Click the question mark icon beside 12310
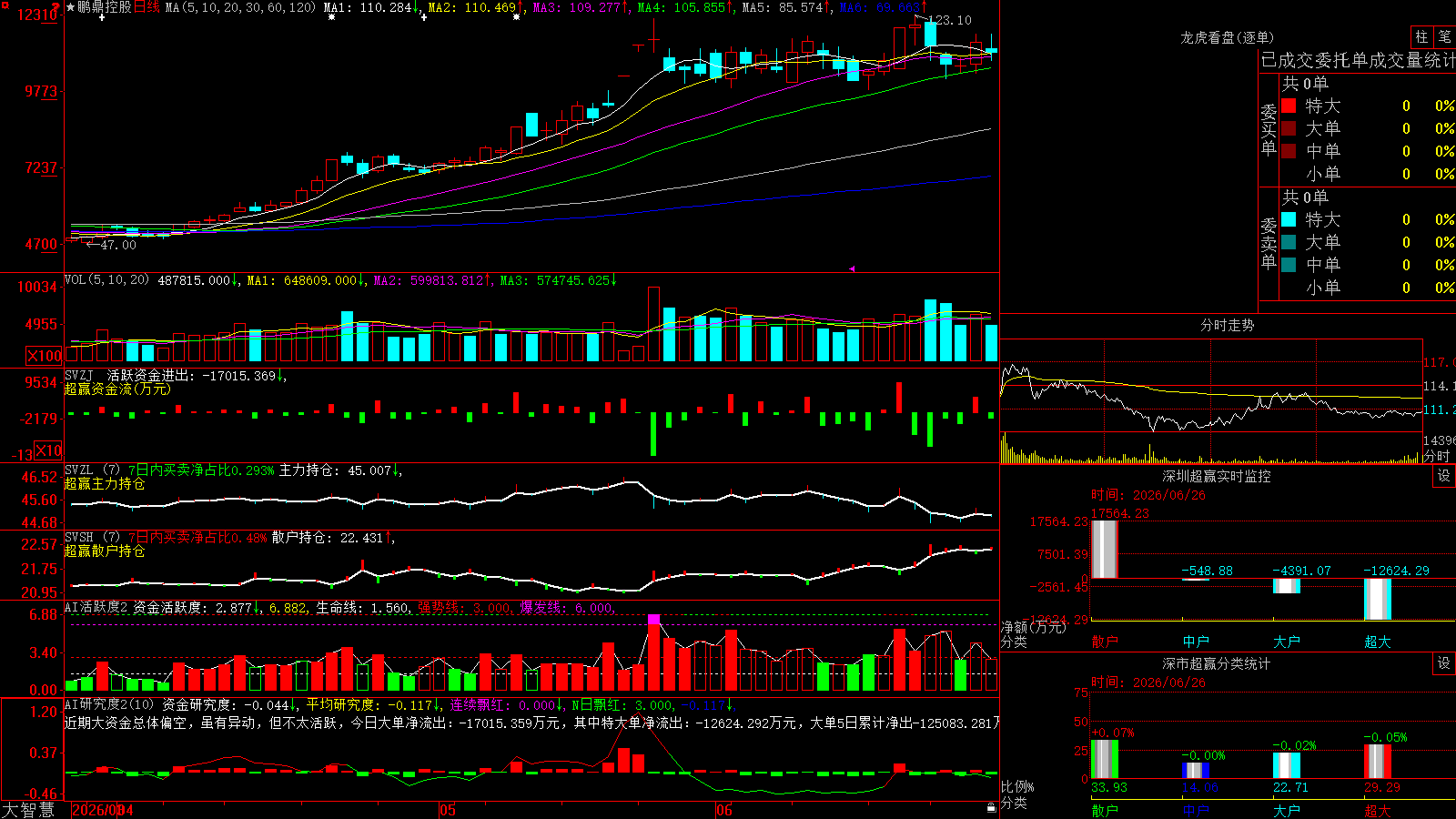 (x=56, y=8)
